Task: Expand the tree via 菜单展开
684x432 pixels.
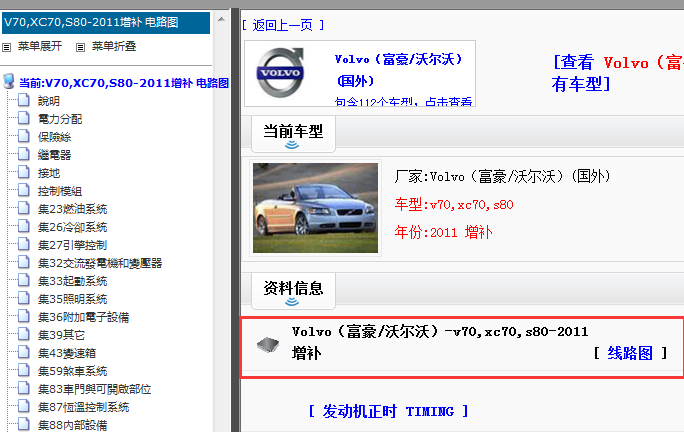Action: (40, 46)
